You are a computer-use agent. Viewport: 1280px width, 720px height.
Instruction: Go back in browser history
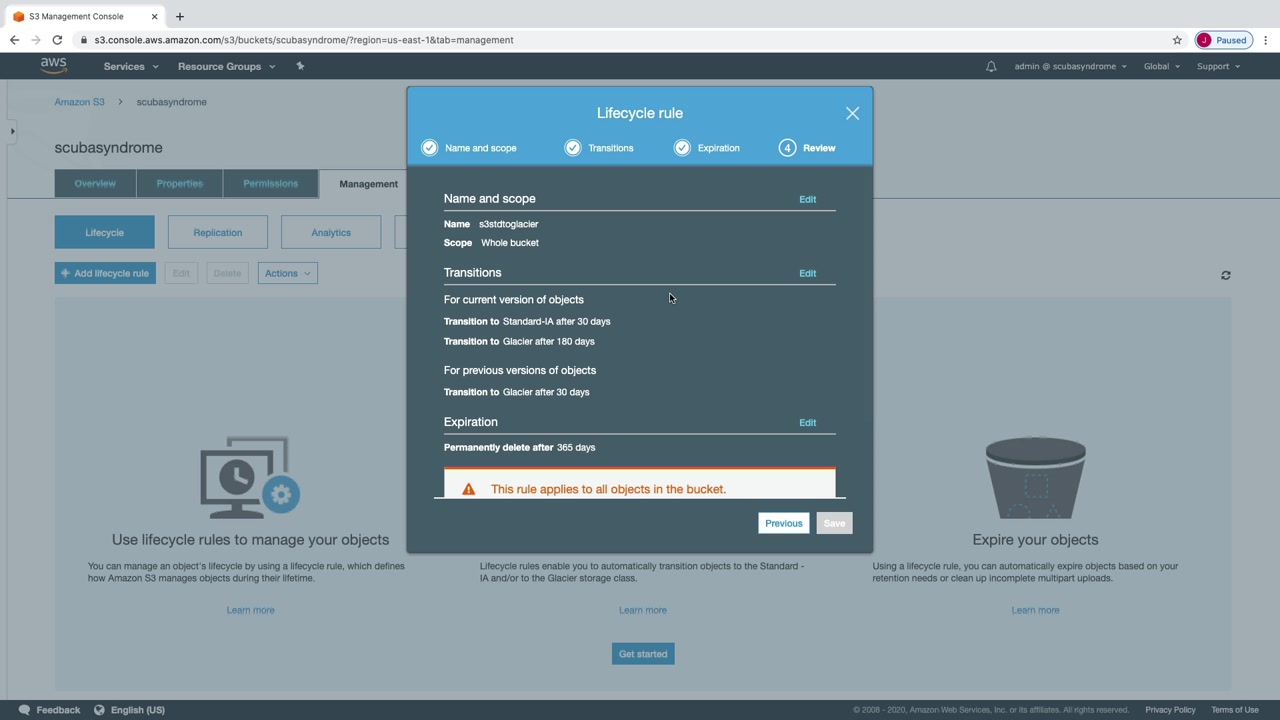pos(14,40)
